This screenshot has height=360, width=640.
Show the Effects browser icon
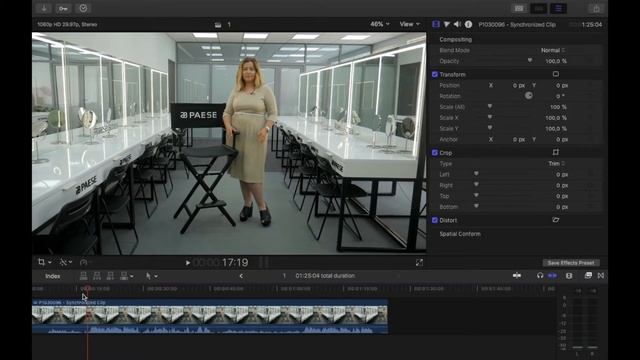pos(588,276)
